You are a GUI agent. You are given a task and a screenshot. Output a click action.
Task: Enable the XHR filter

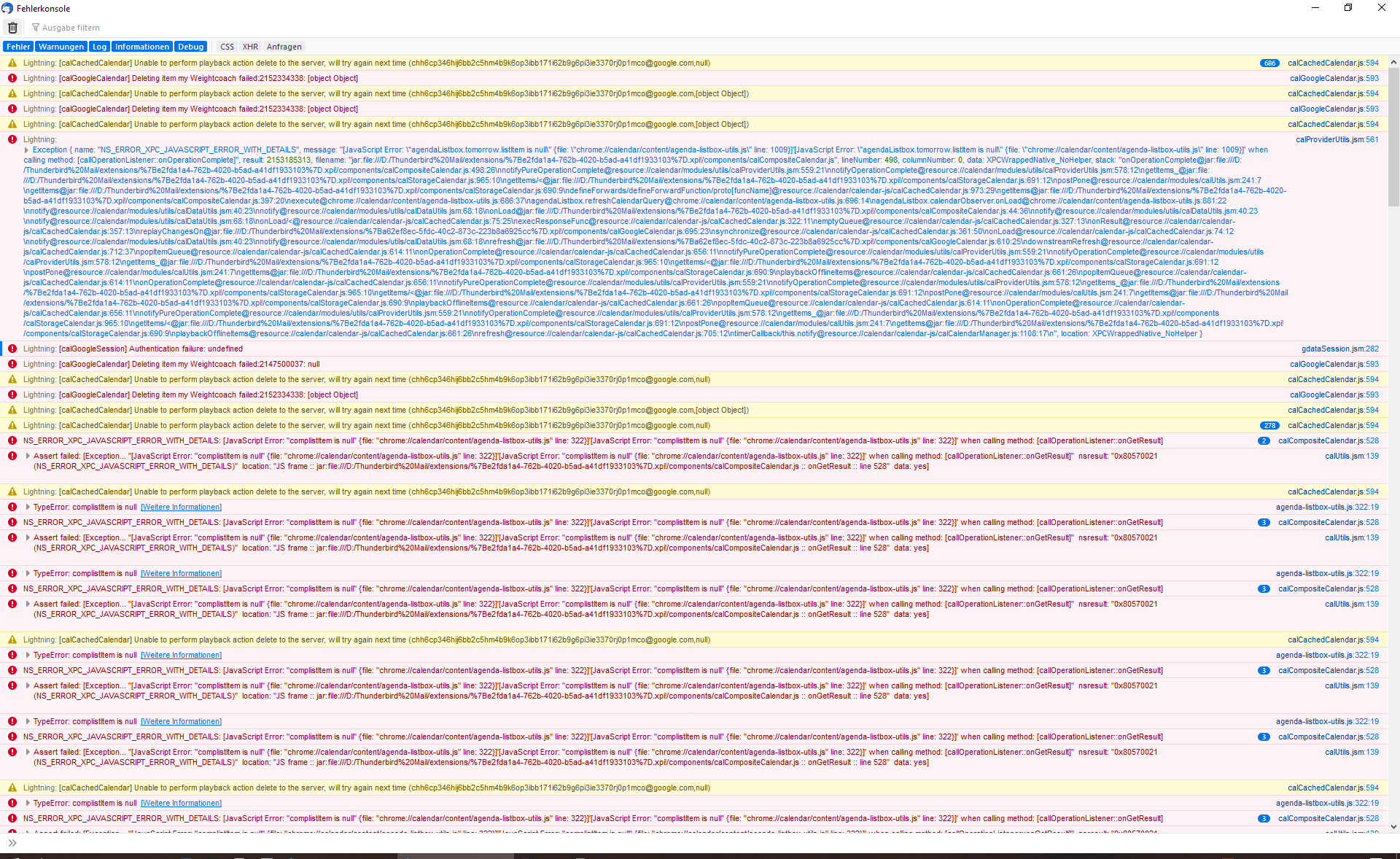pyautogui.click(x=250, y=47)
